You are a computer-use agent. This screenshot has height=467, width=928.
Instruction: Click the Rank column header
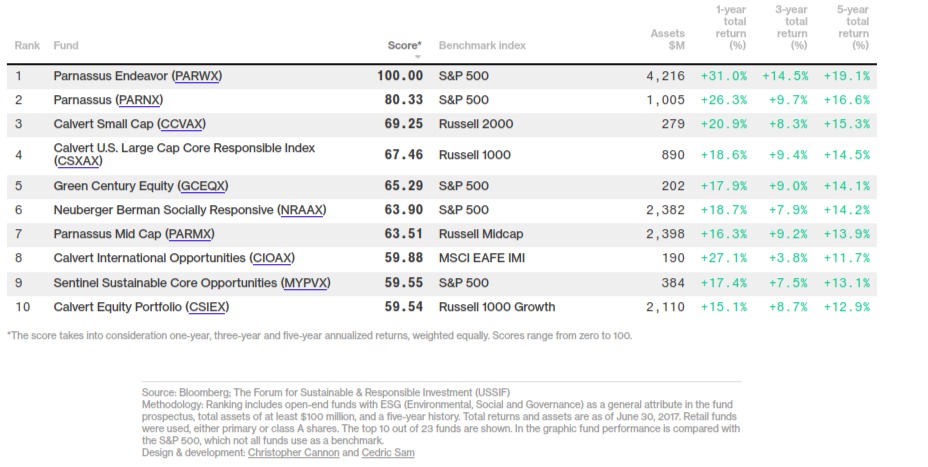point(26,45)
